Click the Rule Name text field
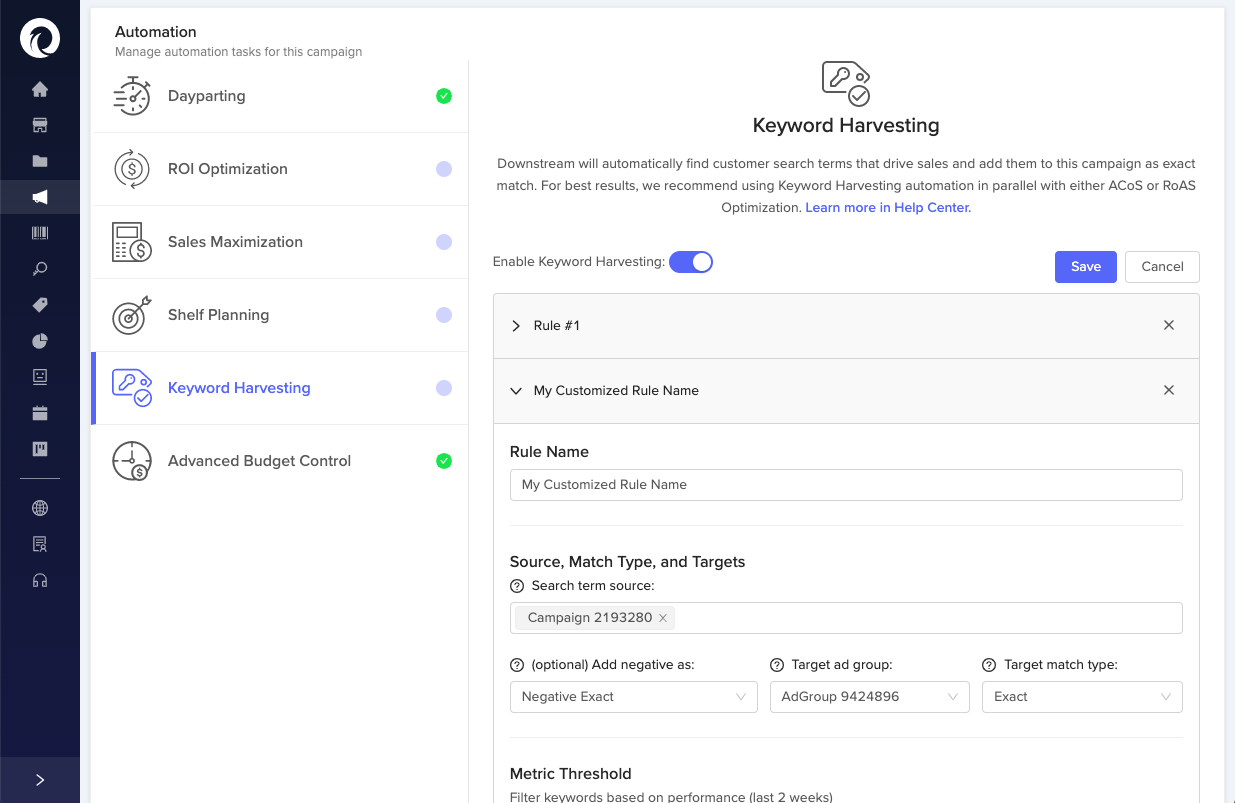The image size is (1235, 803). [845, 485]
